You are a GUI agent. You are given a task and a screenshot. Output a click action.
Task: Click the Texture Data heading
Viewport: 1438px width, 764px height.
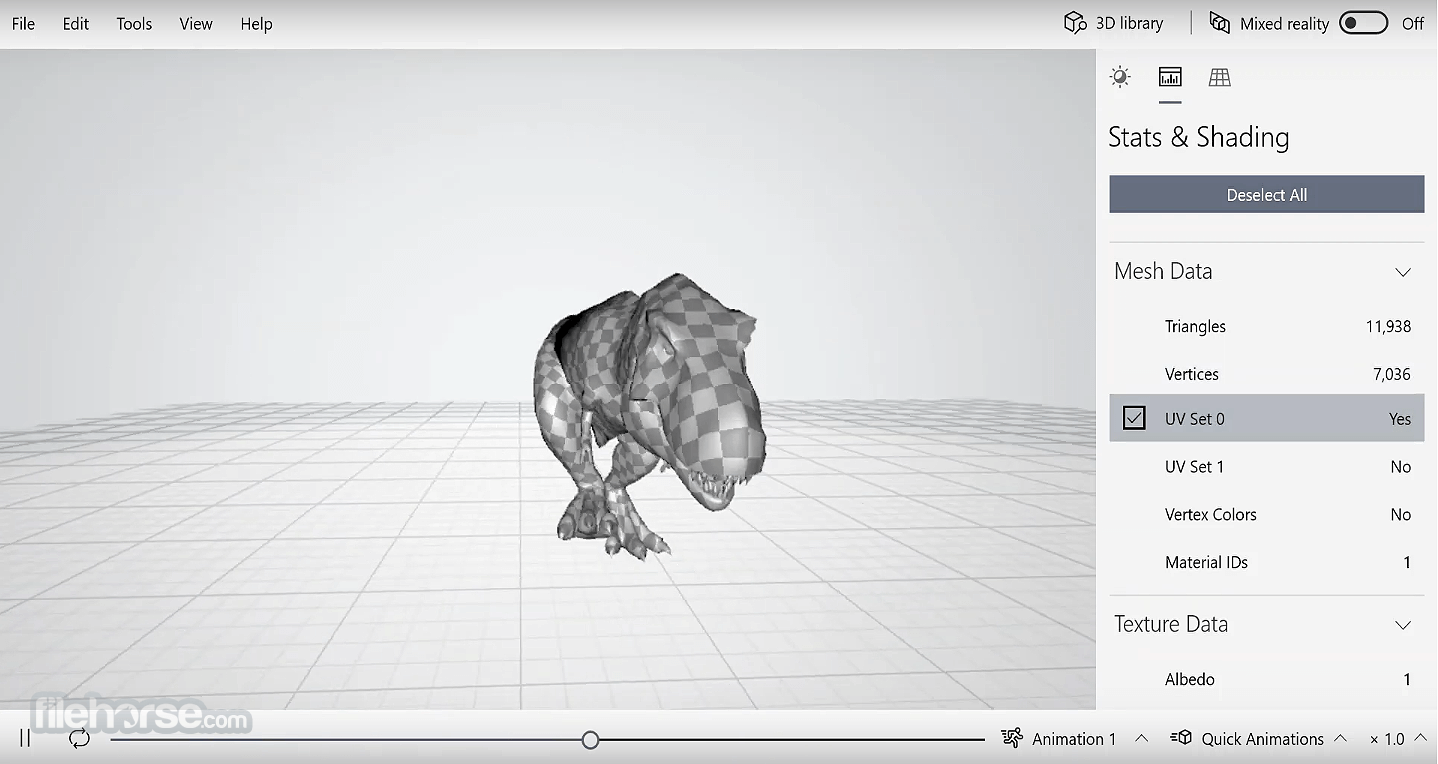pos(1171,624)
